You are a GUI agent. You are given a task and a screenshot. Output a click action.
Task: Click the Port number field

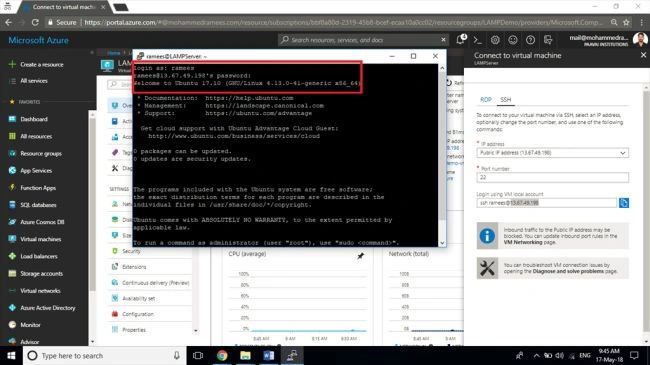pos(552,177)
